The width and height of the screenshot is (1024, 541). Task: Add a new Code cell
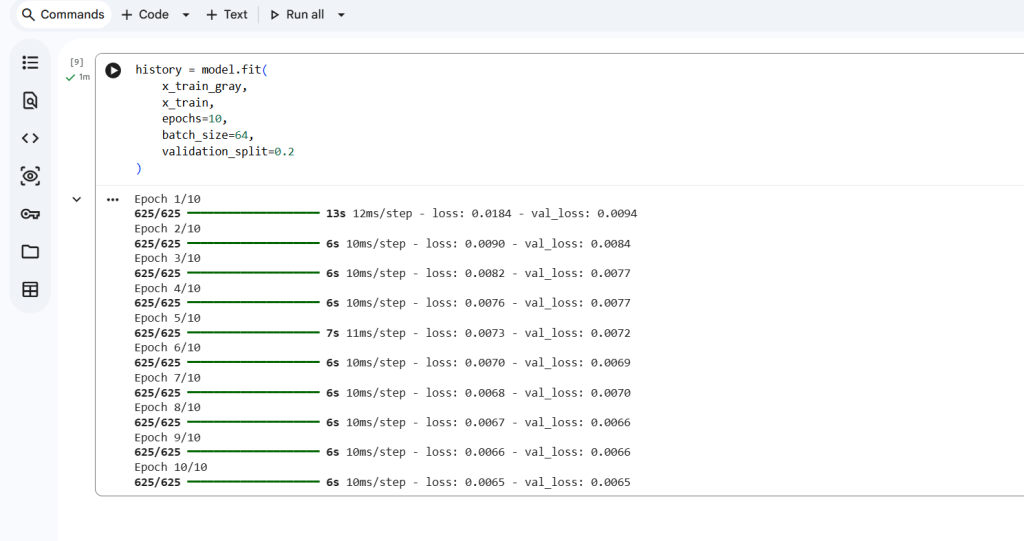coord(145,14)
